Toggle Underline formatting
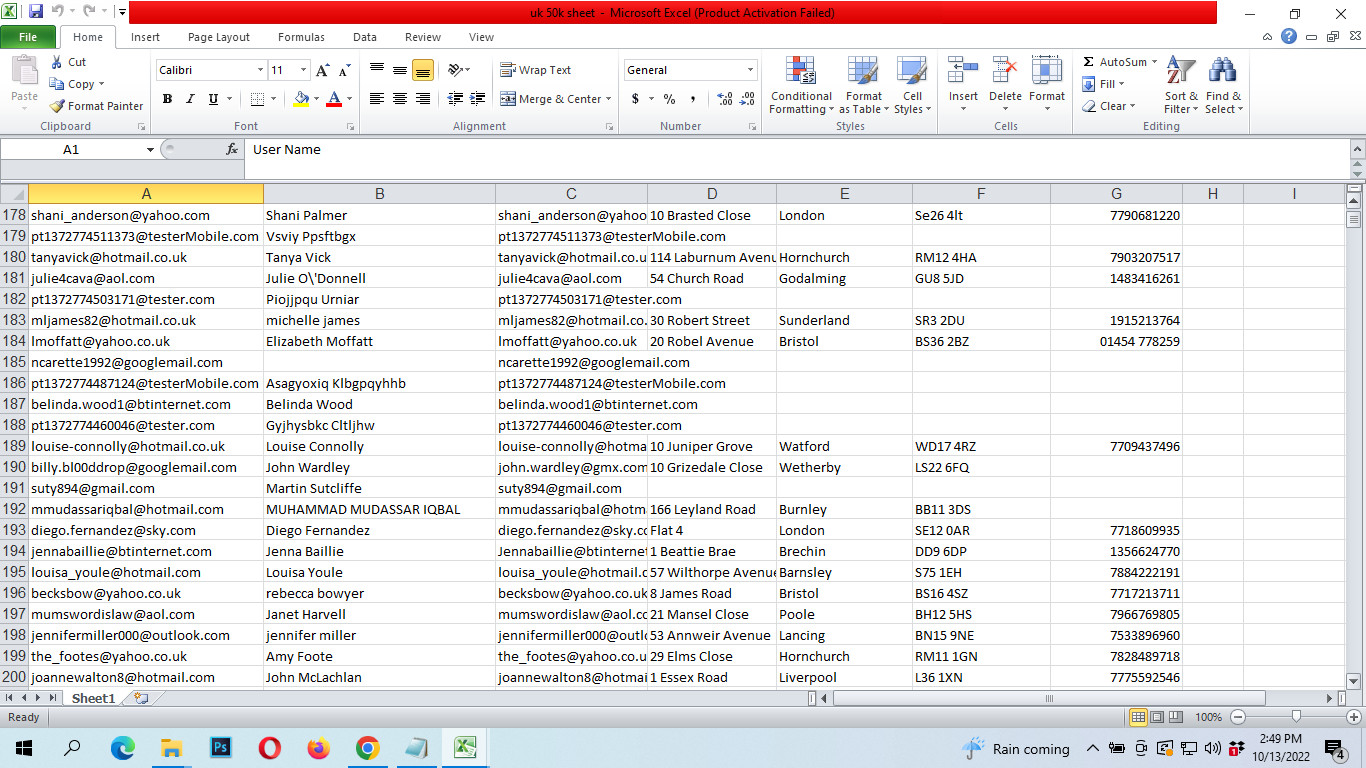Viewport: 1366px width, 768px height. tap(213, 99)
